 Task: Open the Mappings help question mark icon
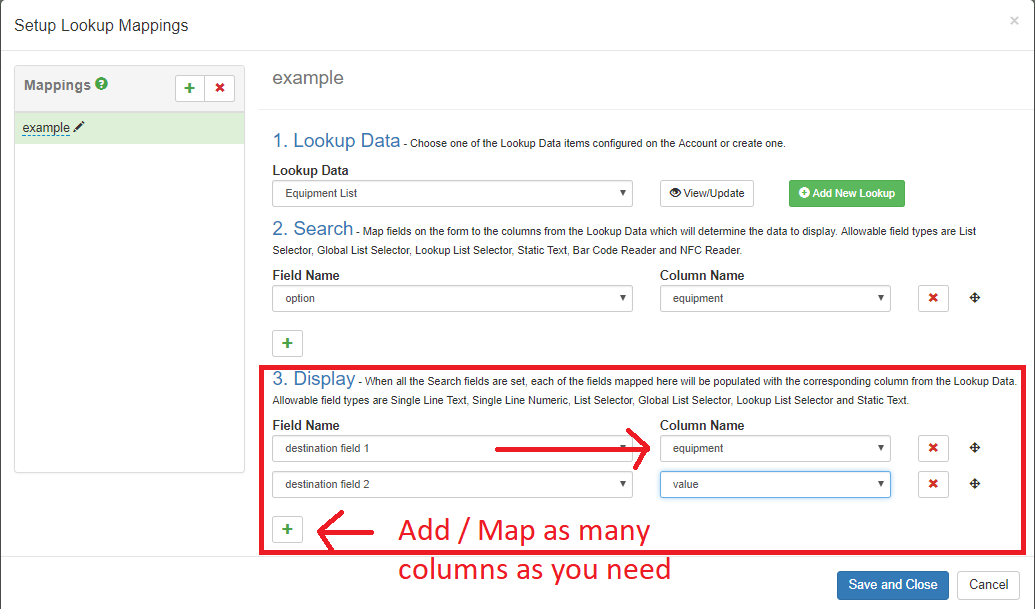(101, 85)
